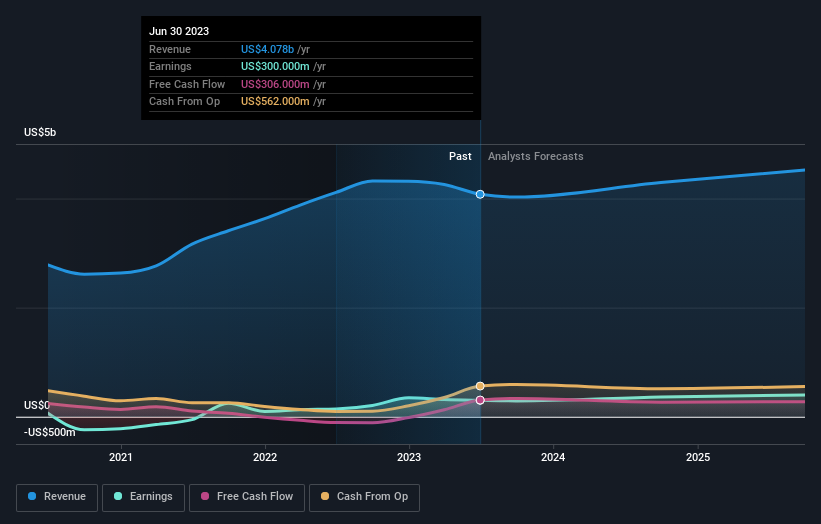Toggle the Free Cash Flow legend button
Image resolution: width=821 pixels, height=524 pixels.
pyautogui.click(x=247, y=497)
